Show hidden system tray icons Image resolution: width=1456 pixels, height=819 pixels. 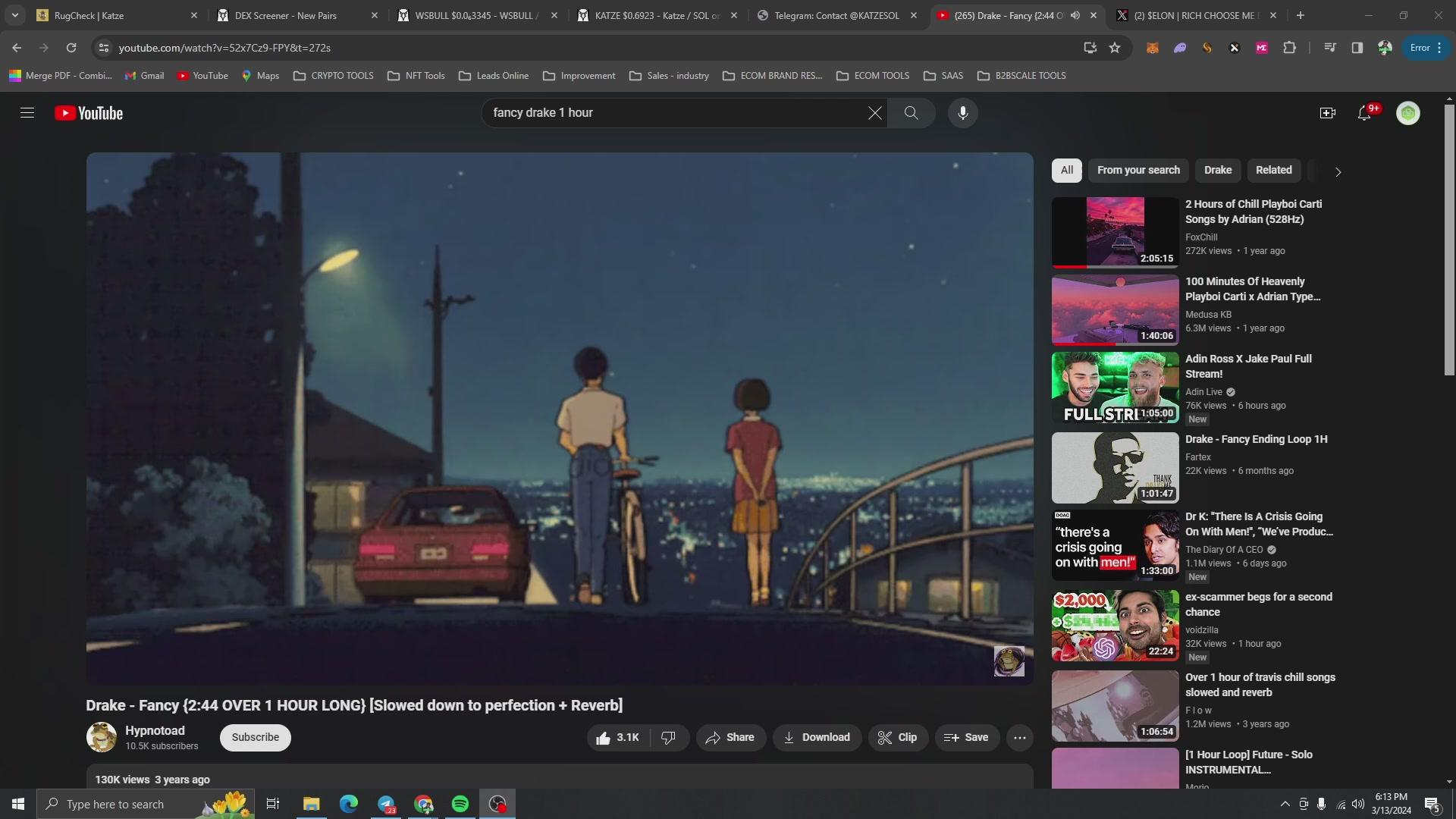click(1285, 804)
